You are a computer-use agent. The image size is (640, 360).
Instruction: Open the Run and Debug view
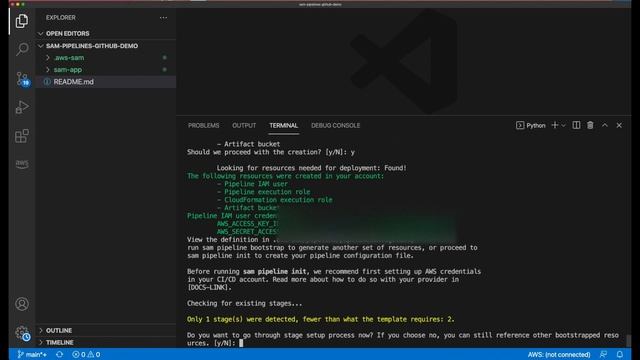tap(22, 107)
